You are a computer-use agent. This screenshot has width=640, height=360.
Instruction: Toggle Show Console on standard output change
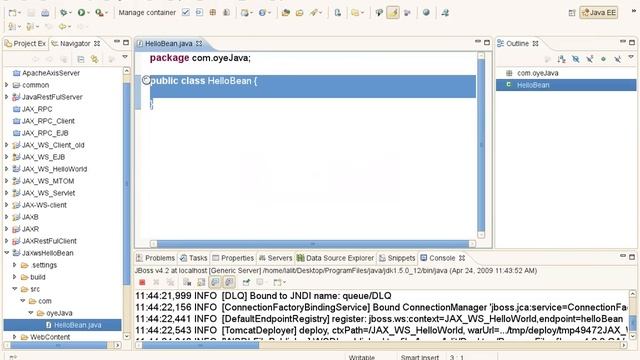215,282
